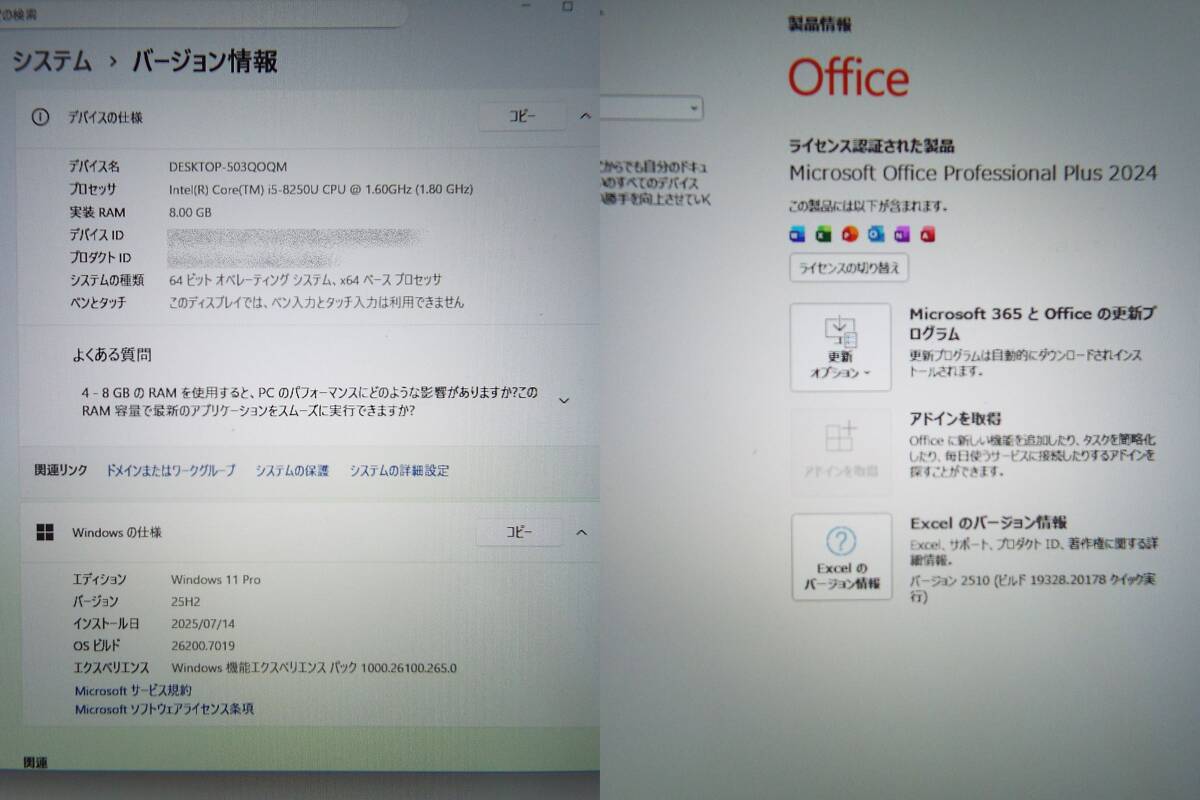Click ライセンスの切り替え button
Image resolution: width=1200 pixels, height=800 pixels.
[849, 268]
